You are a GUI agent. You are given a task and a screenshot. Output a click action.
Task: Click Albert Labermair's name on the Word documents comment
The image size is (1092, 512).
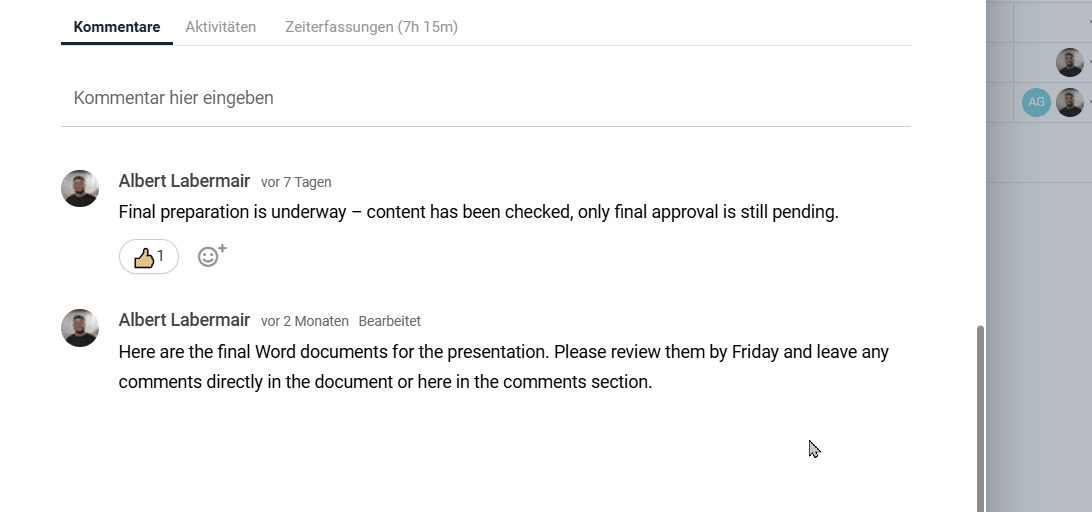(x=184, y=320)
